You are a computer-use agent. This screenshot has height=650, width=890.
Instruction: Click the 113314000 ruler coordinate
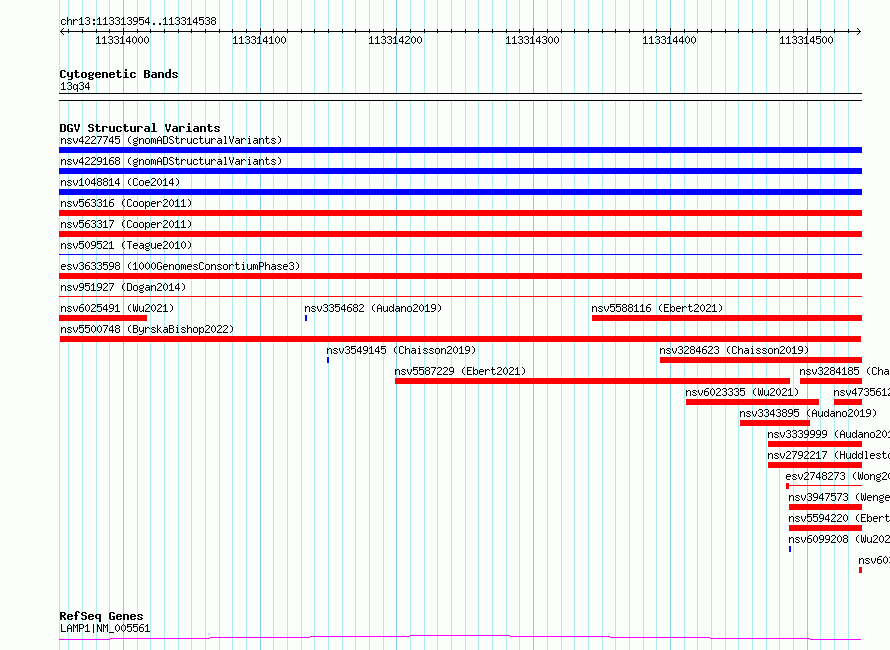coord(122,40)
